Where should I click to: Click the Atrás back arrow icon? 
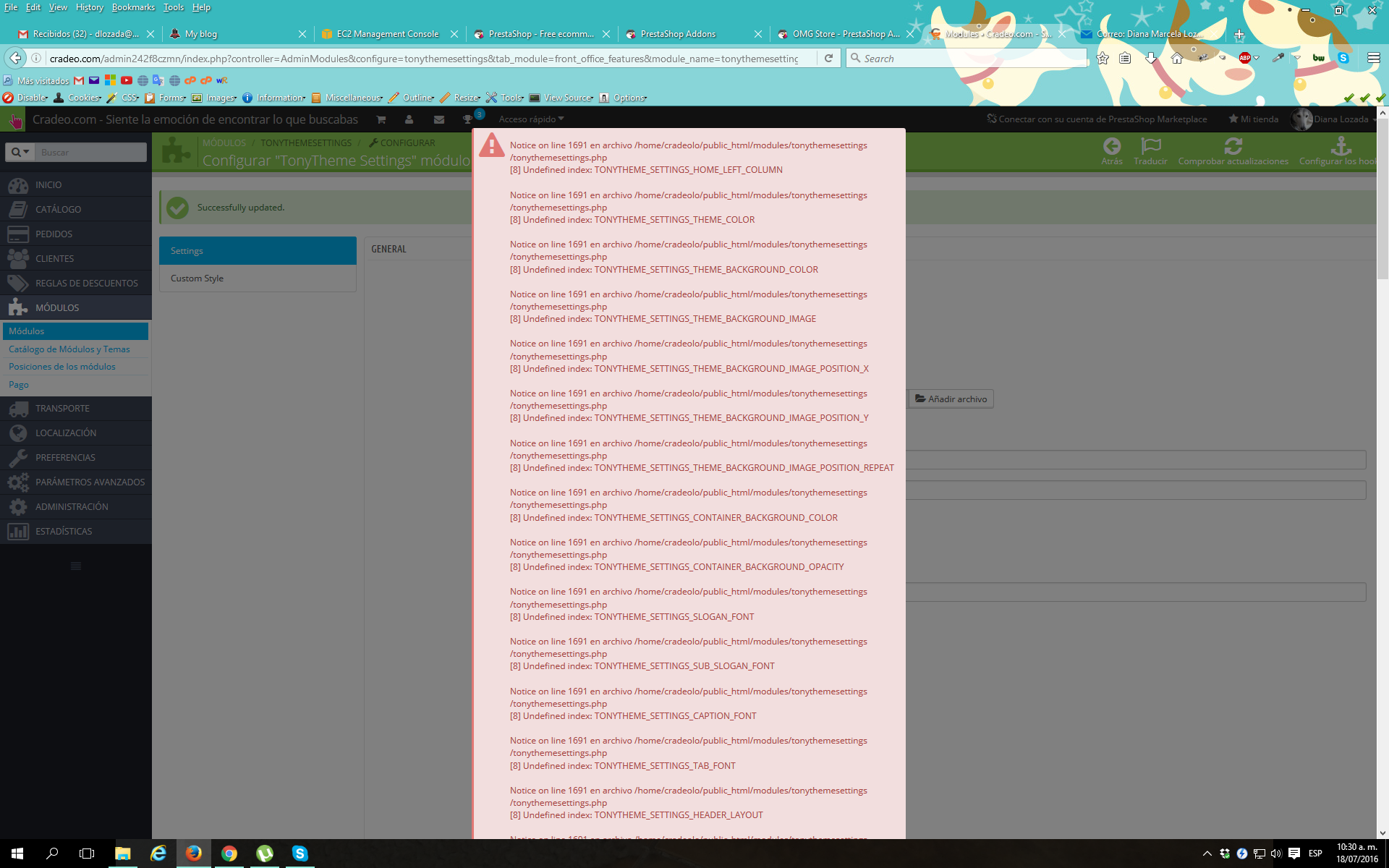click(1111, 146)
